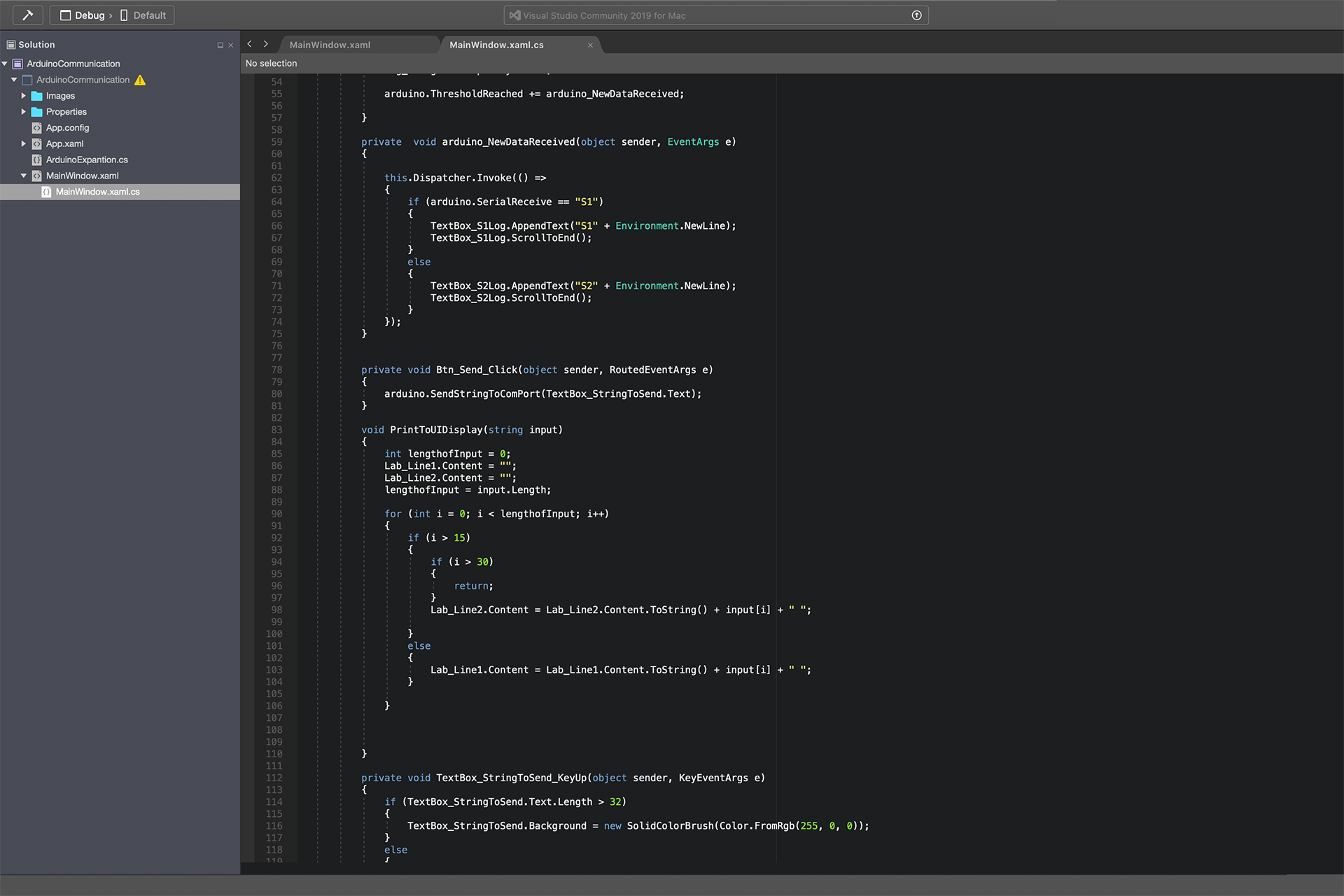Click the Solution pad header icon

pos(10,45)
